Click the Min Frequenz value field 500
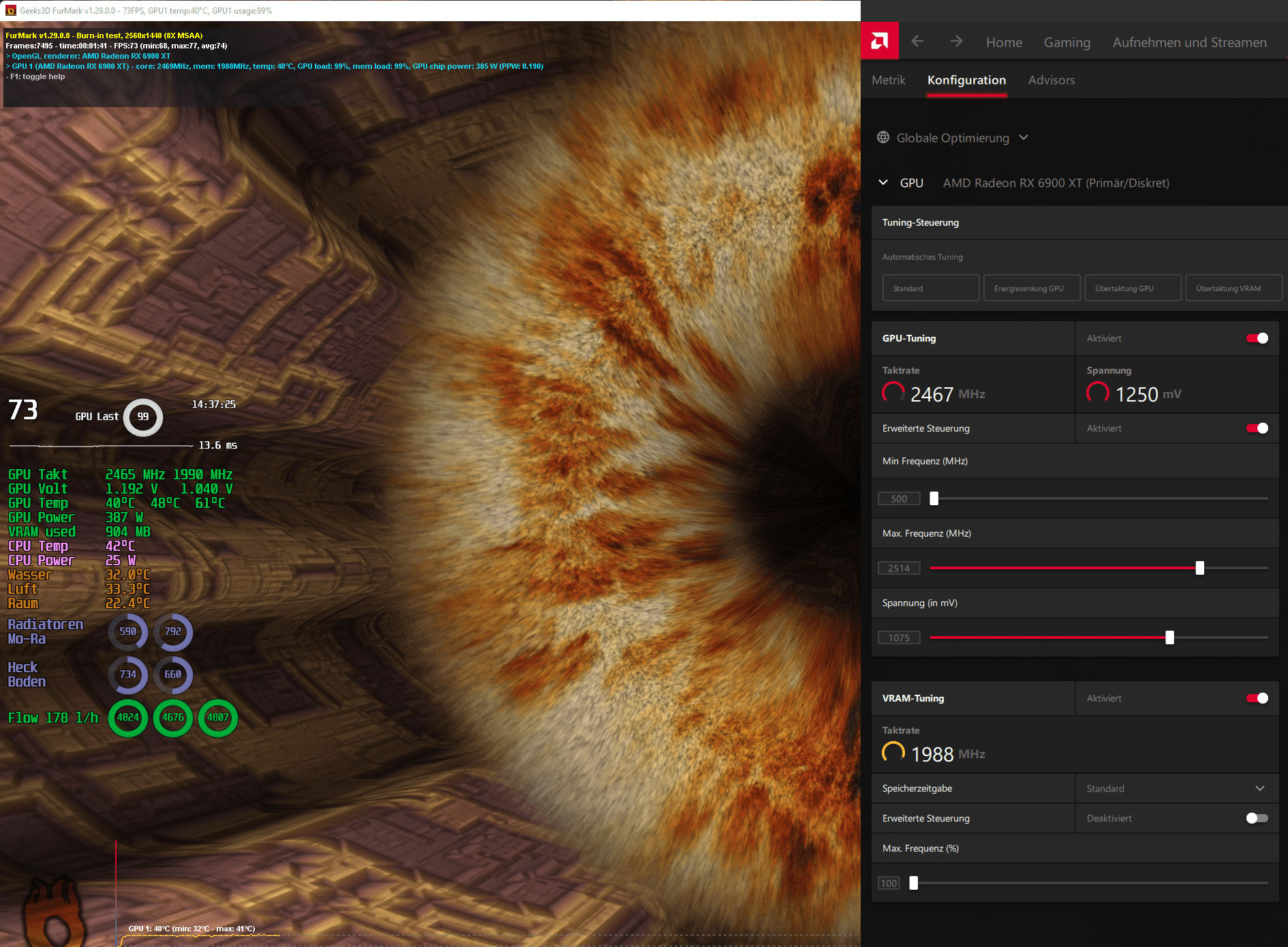 pyautogui.click(x=899, y=498)
